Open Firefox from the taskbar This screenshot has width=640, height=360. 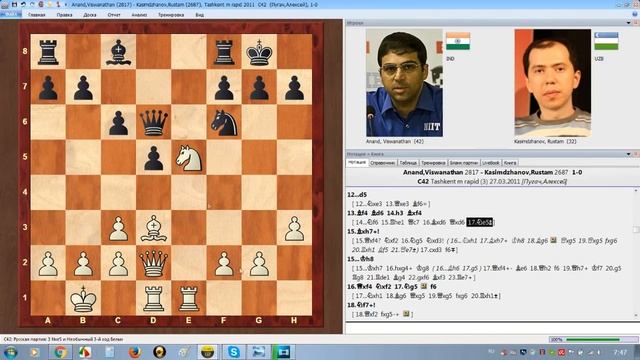click(135, 352)
